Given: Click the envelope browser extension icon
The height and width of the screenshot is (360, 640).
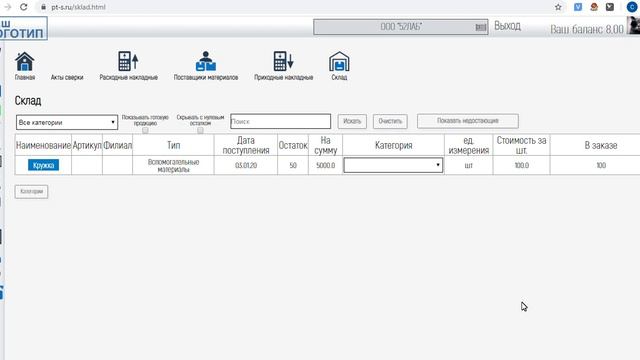Looking at the screenshot, I should click(610, 7).
